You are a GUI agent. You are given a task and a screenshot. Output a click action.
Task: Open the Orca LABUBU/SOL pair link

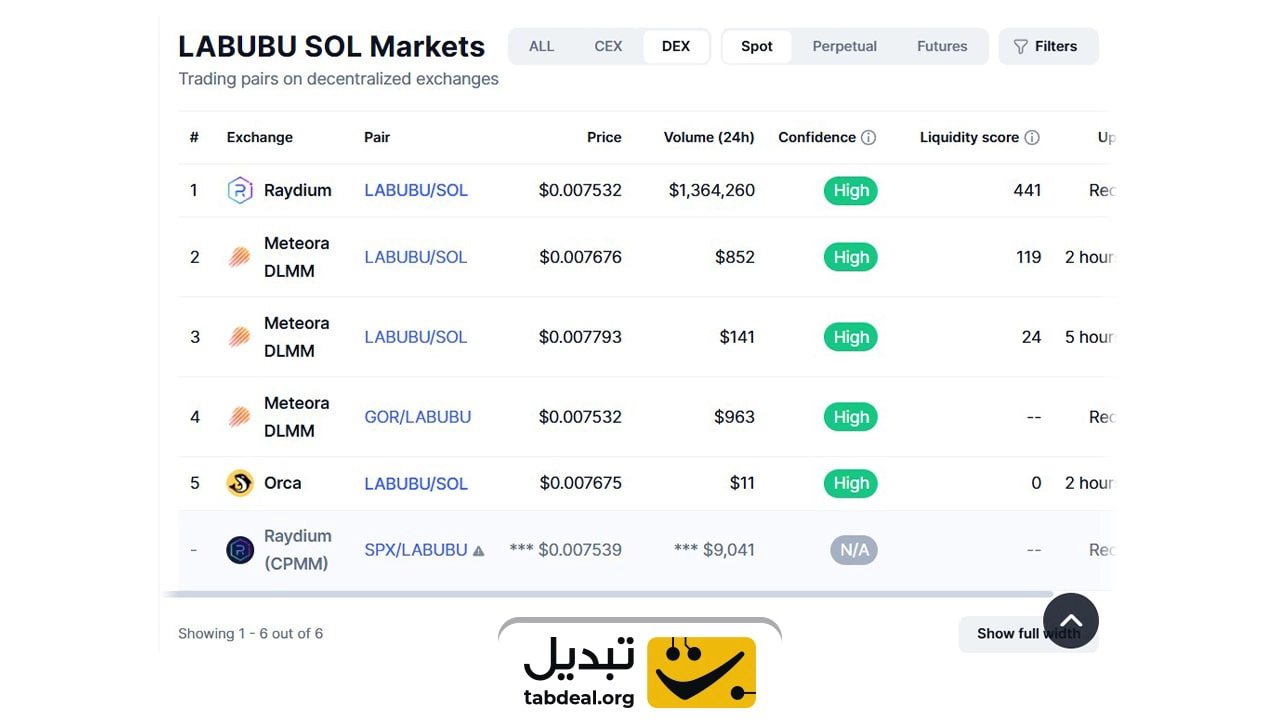pos(416,483)
